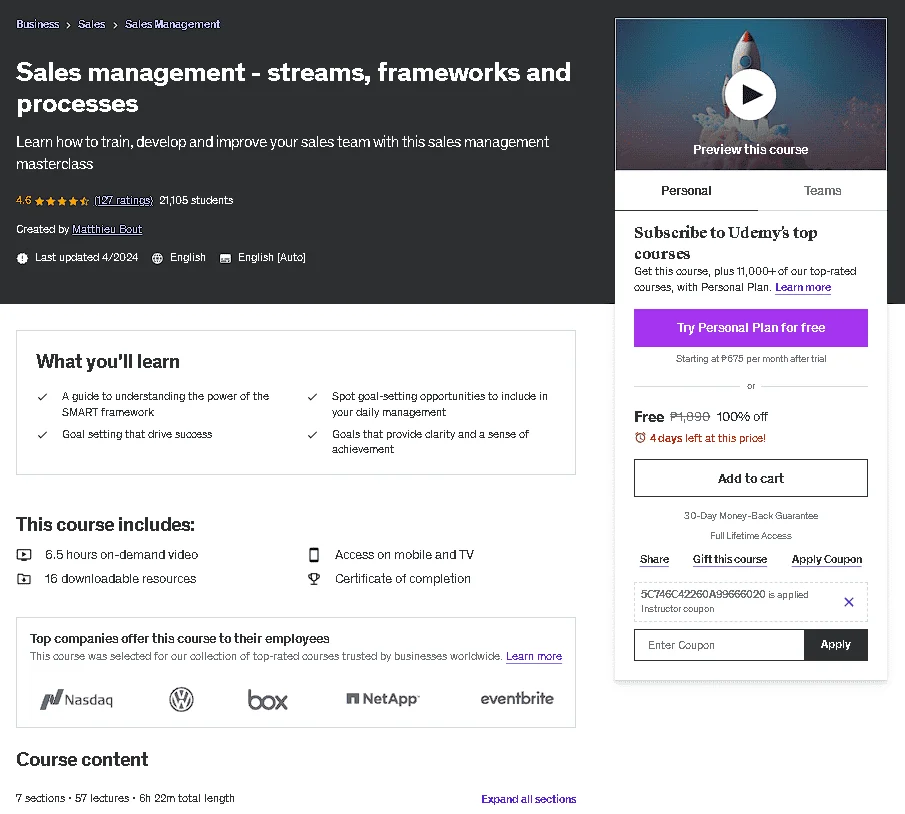
Task: Open Business breadcrumb link
Action: pyautogui.click(x=38, y=24)
